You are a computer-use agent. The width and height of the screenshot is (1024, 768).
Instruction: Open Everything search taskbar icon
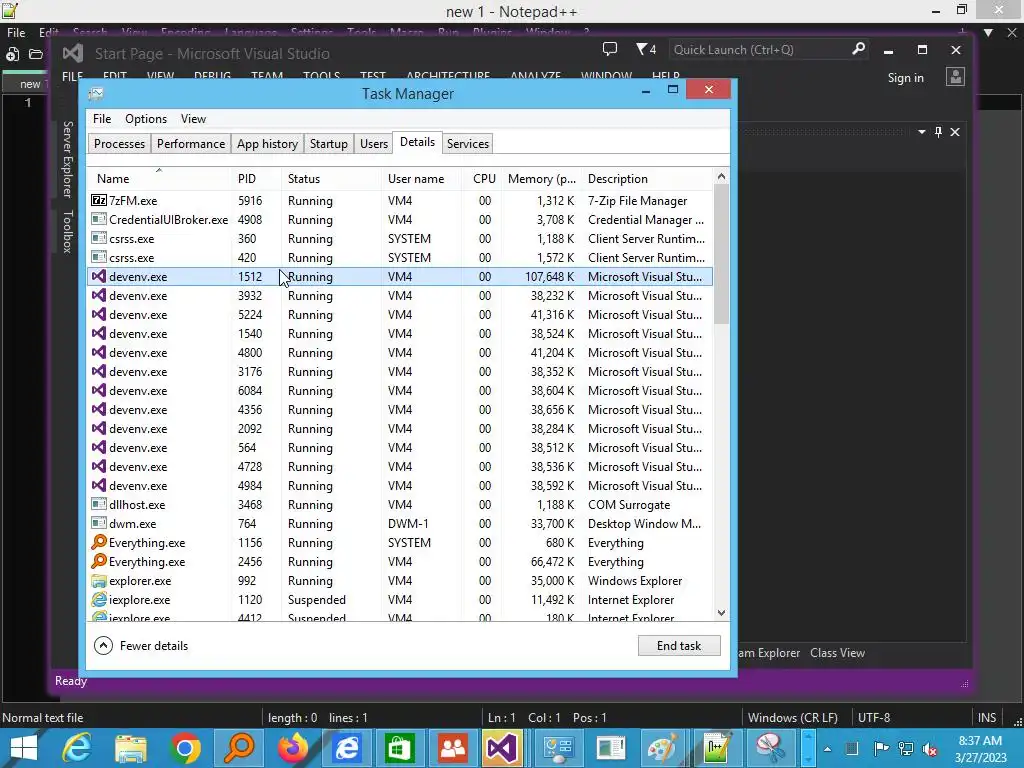click(238, 748)
